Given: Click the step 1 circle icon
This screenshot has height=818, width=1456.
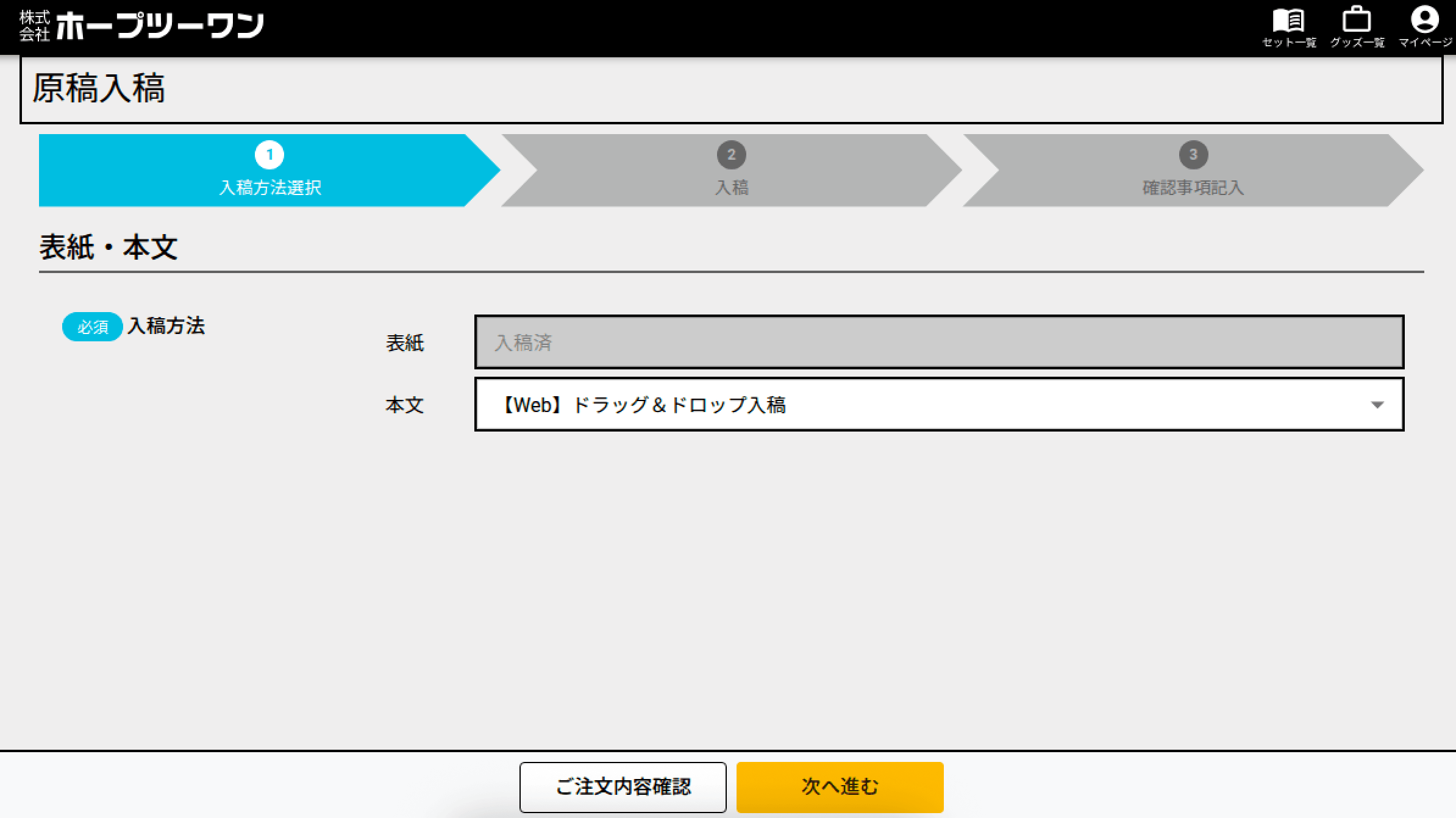Looking at the screenshot, I should pyautogui.click(x=269, y=155).
